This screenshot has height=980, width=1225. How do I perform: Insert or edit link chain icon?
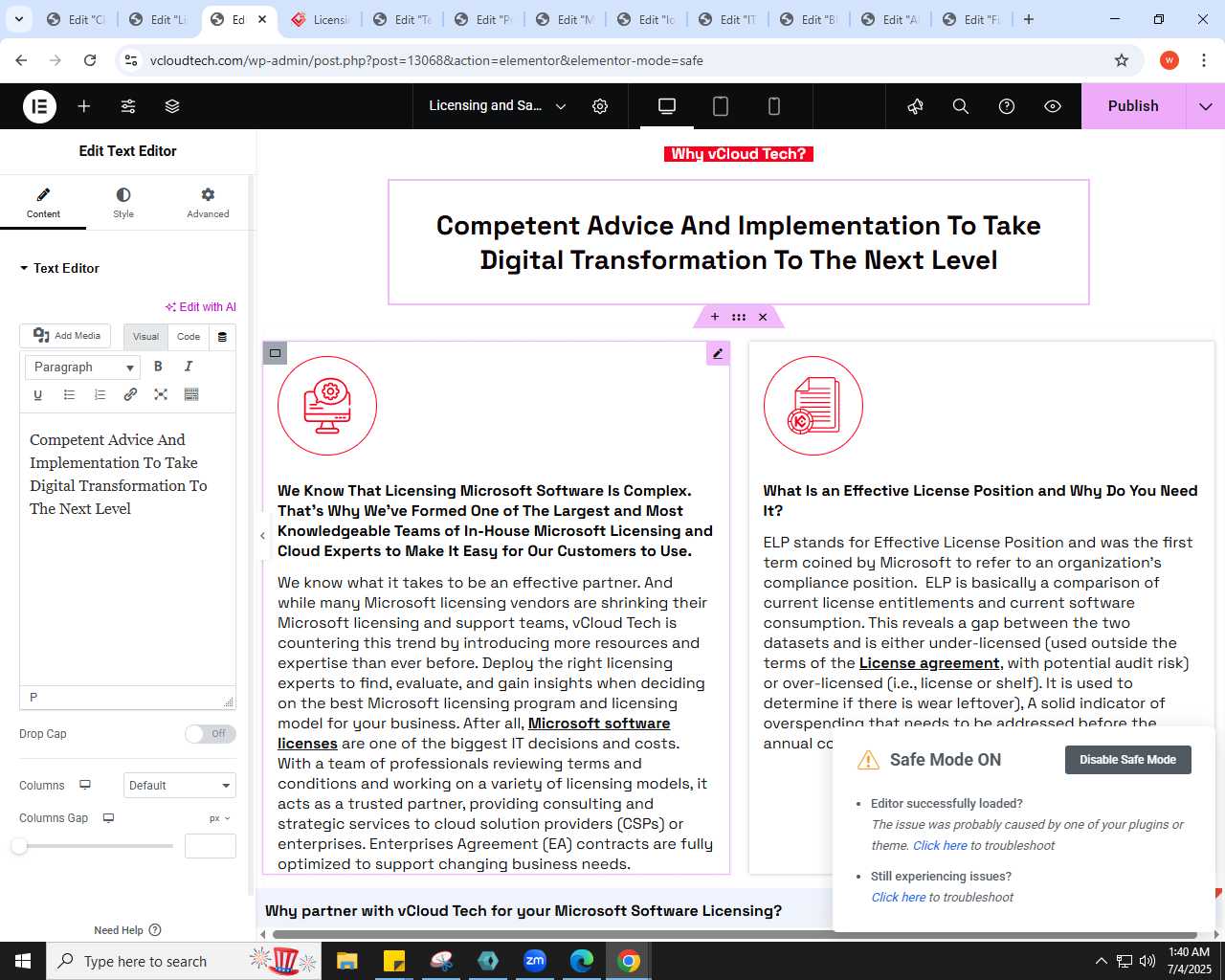pyautogui.click(x=130, y=394)
